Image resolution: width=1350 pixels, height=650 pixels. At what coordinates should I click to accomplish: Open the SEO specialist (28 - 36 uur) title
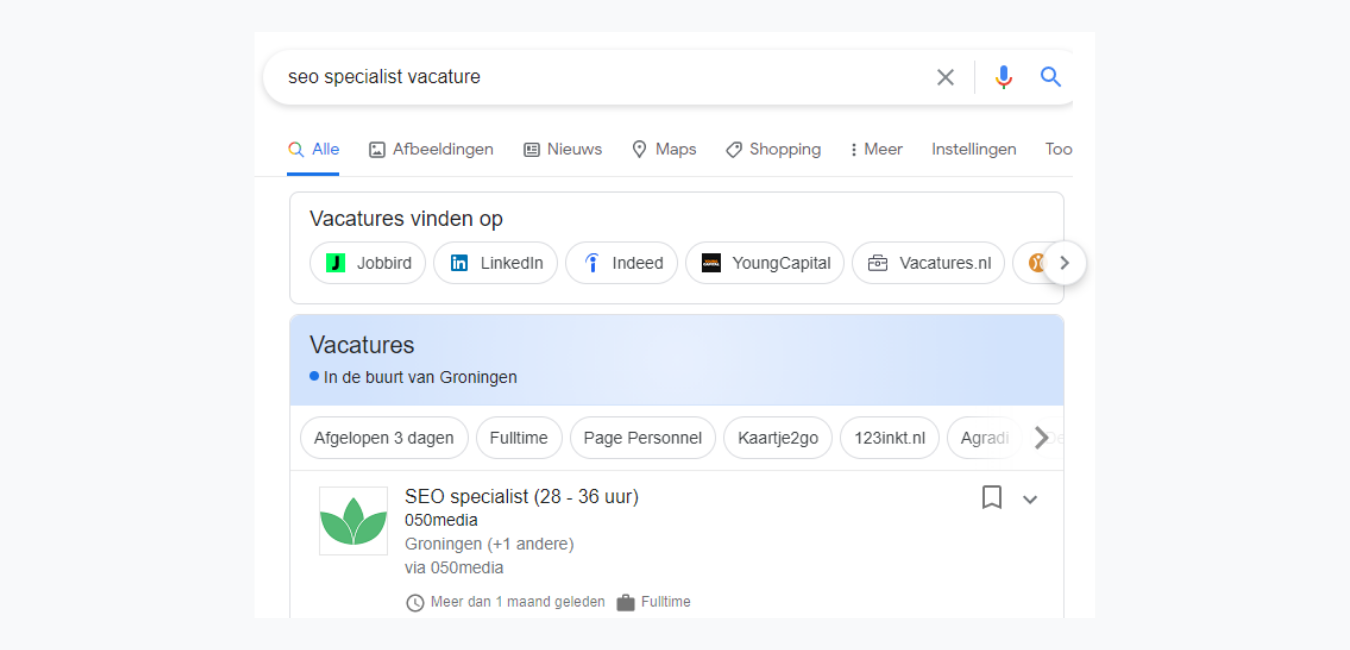point(521,496)
